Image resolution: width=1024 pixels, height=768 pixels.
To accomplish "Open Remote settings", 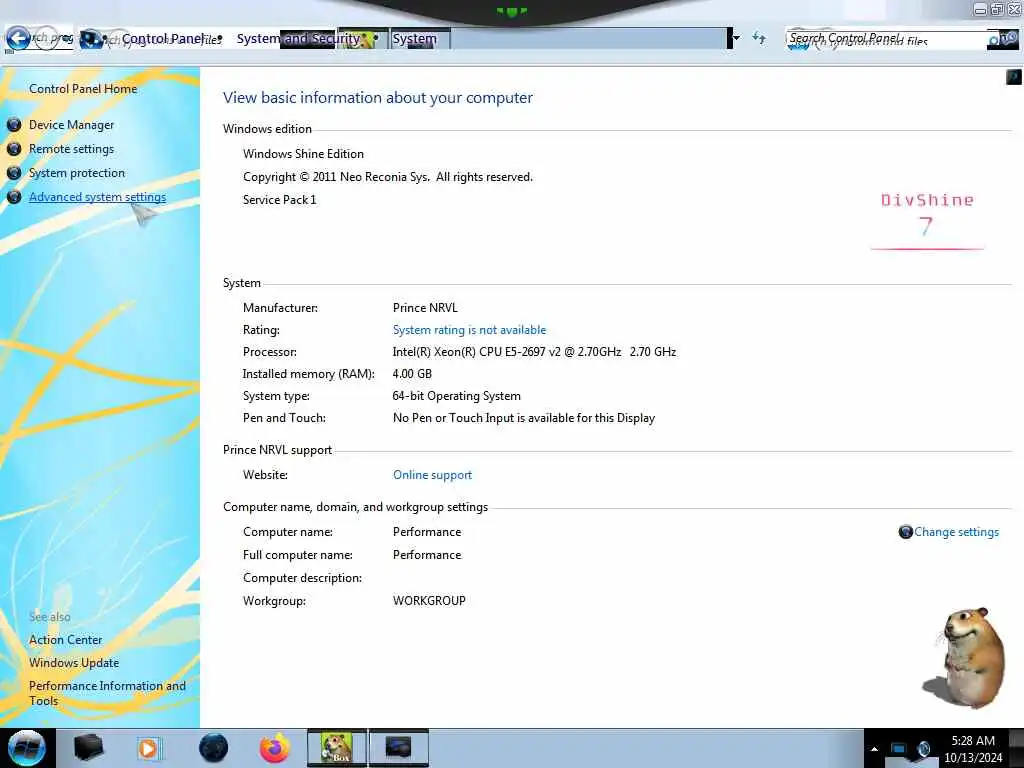I will click(x=71, y=149).
